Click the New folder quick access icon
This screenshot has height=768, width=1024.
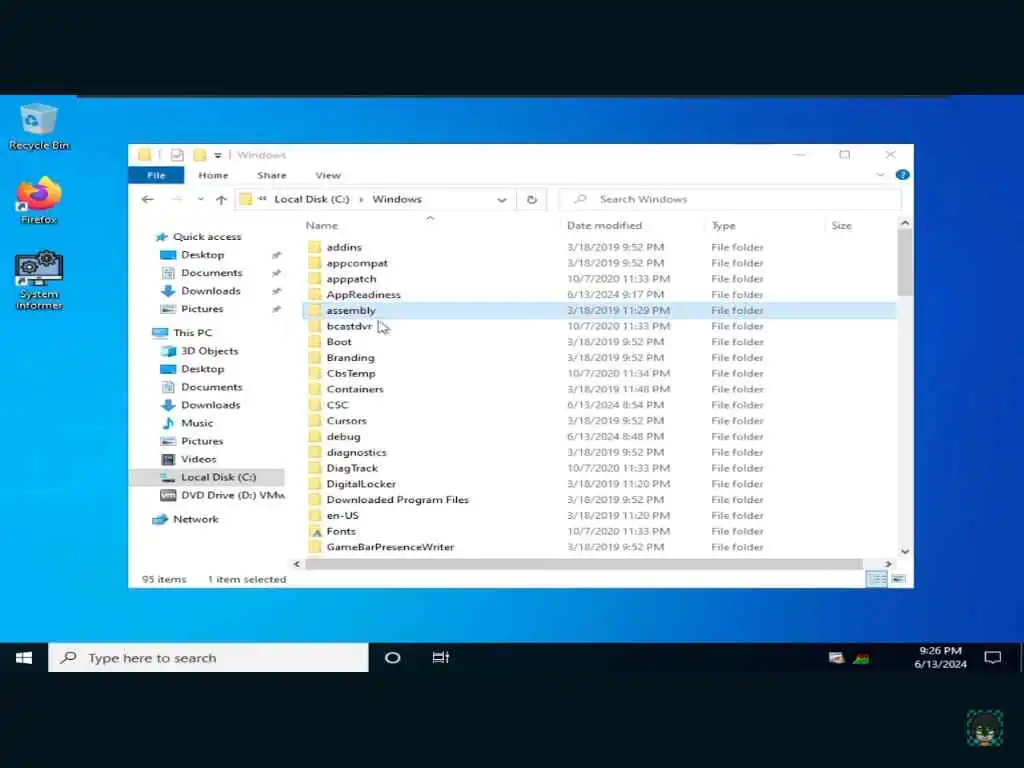[200, 155]
